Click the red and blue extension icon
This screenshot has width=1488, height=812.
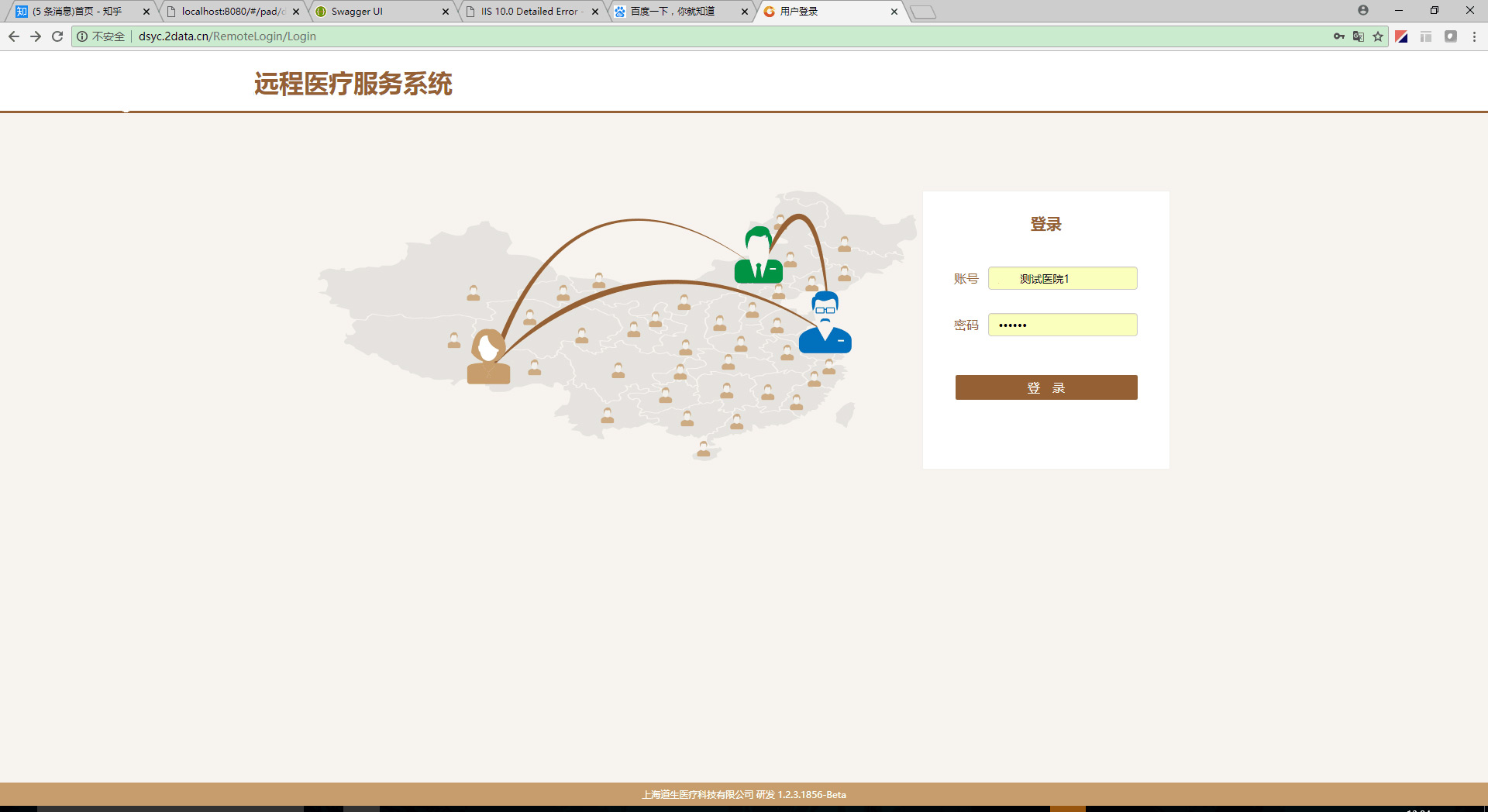(1401, 36)
